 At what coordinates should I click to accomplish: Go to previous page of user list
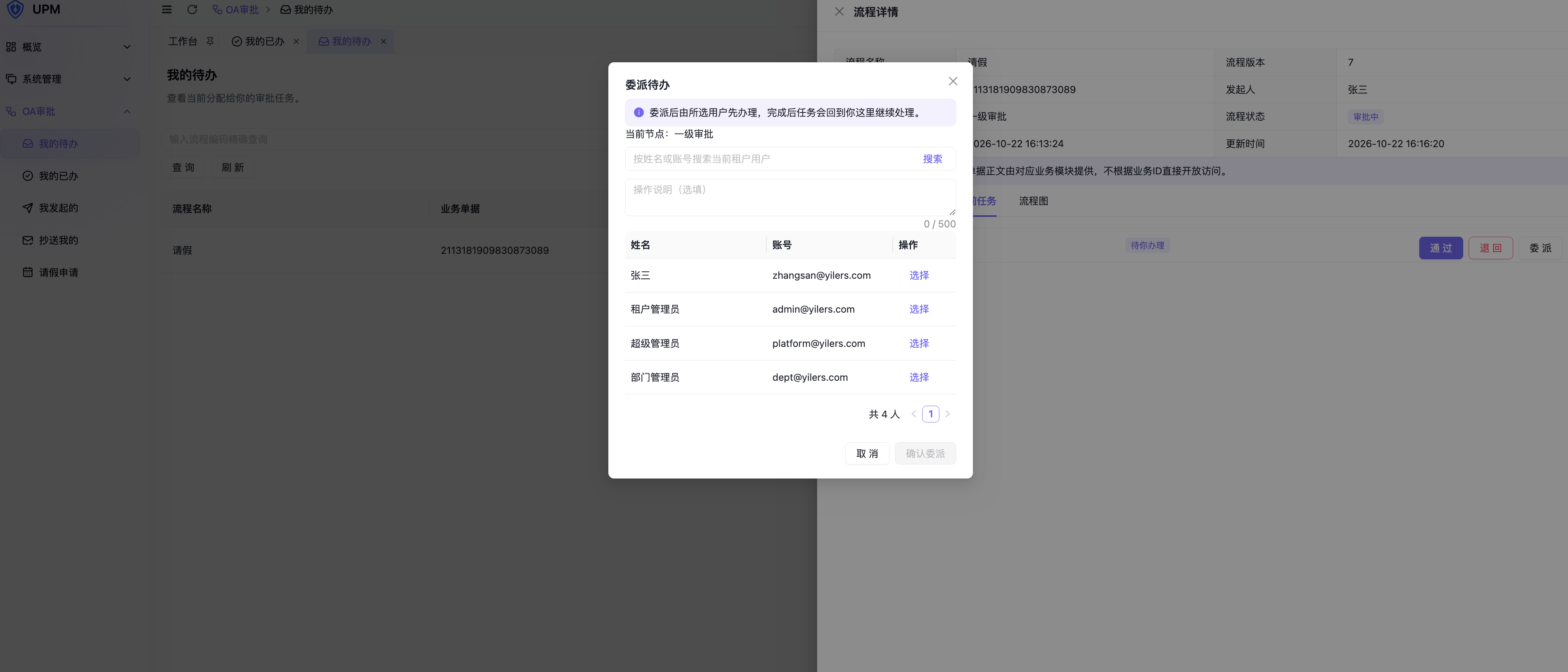914,414
